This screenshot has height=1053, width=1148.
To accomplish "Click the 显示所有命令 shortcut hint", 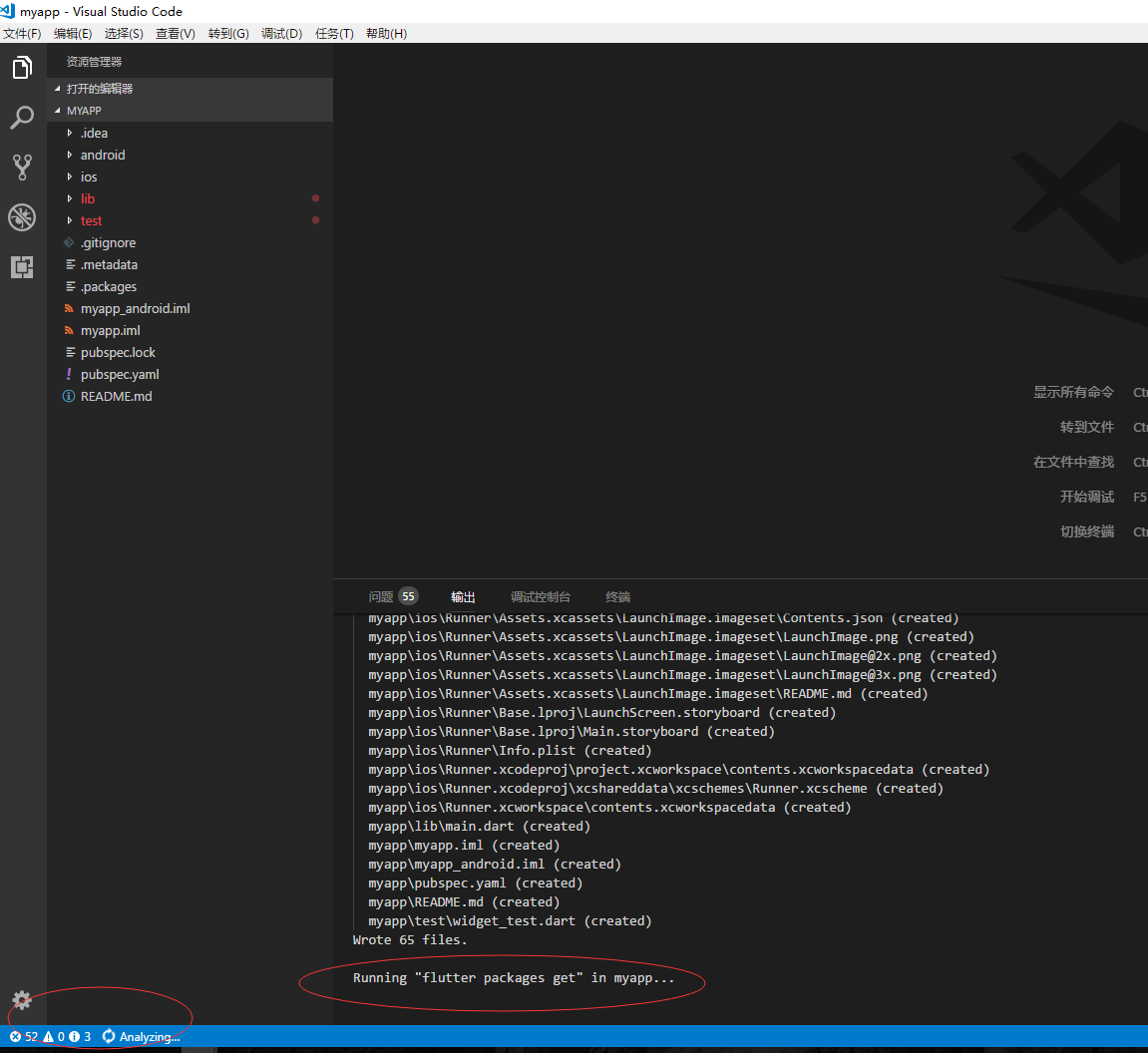I will (x=1073, y=392).
